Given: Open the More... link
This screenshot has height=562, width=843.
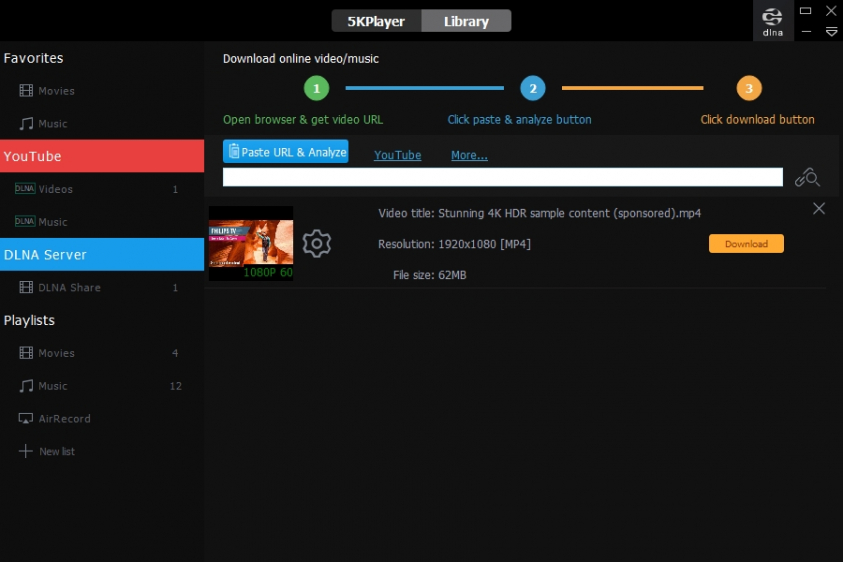Looking at the screenshot, I should 469,155.
